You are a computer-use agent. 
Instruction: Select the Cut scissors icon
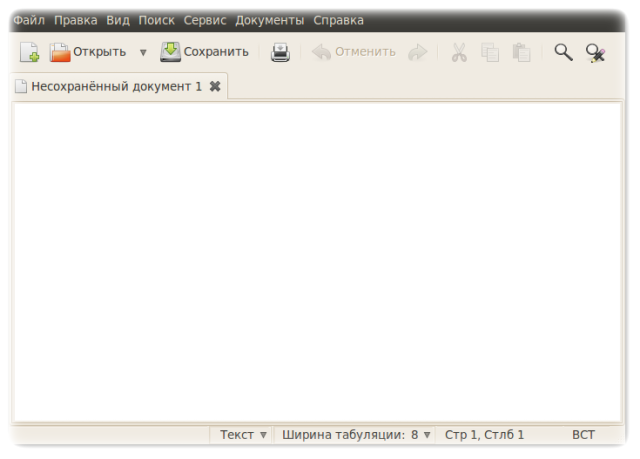(x=459, y=52)
